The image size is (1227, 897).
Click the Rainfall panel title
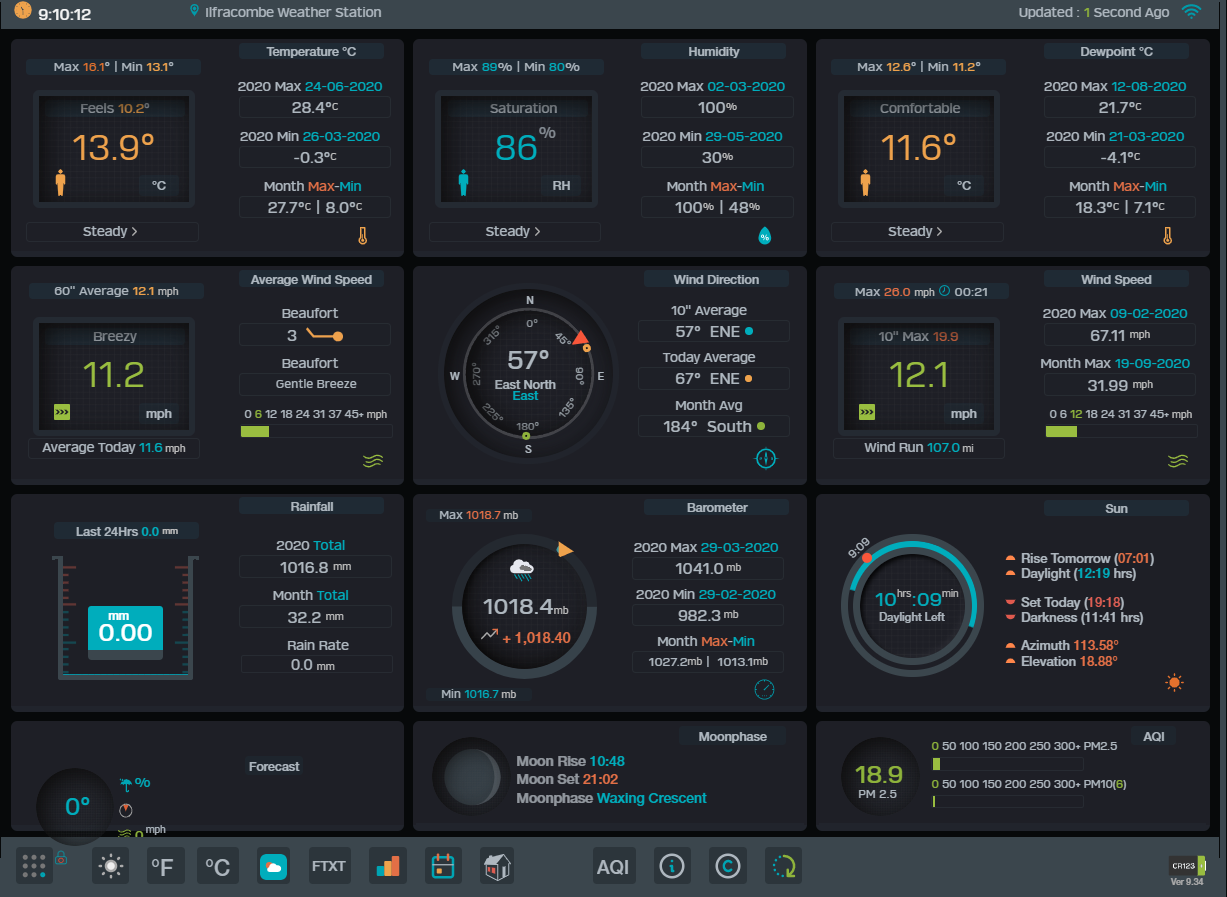tap(311, 507)
